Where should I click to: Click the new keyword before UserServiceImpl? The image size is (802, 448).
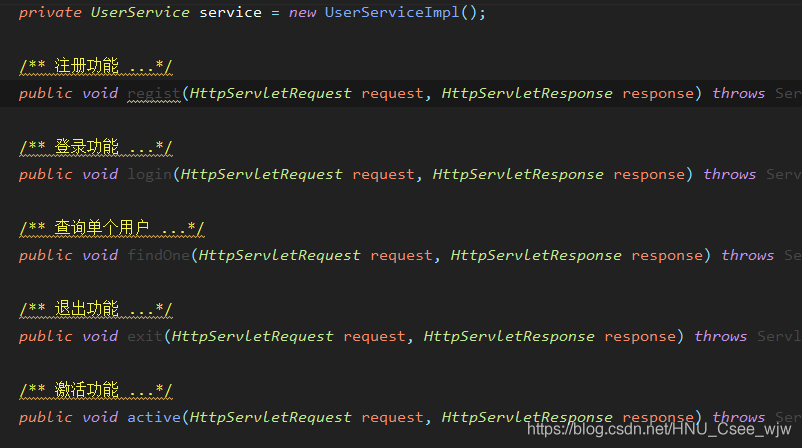point(301,13)
